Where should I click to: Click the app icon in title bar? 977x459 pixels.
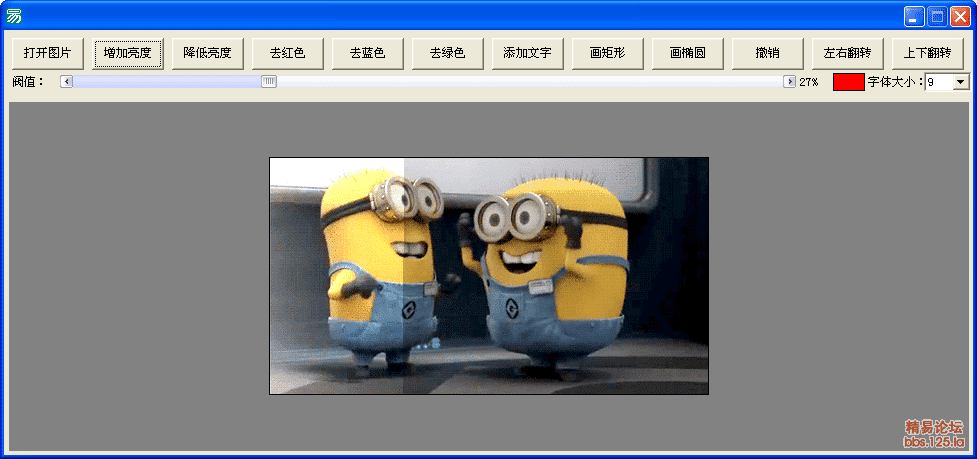14,16
